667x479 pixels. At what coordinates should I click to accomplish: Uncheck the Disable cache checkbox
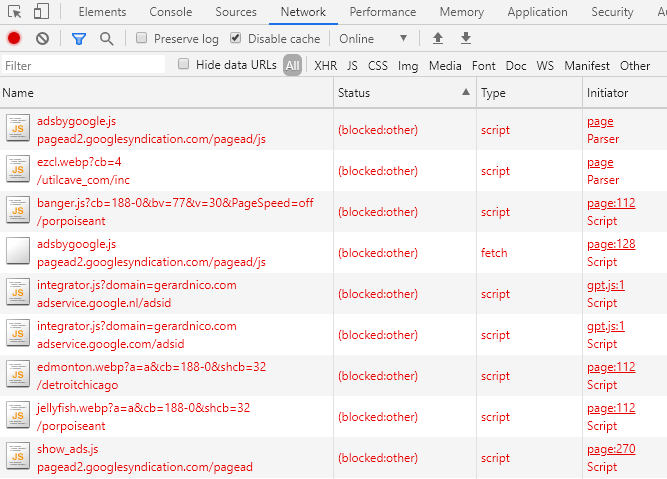point(236,38)
